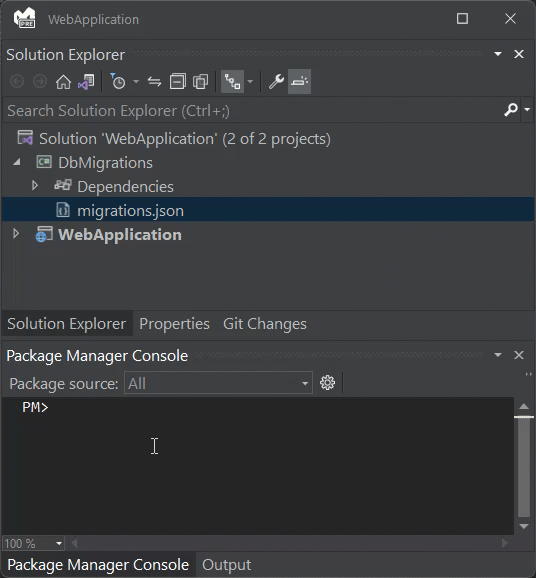The width and height of the screenshot is (536, 578).
Task: Open Pending Changes Filter clock icon
Action: coord(118,81)
